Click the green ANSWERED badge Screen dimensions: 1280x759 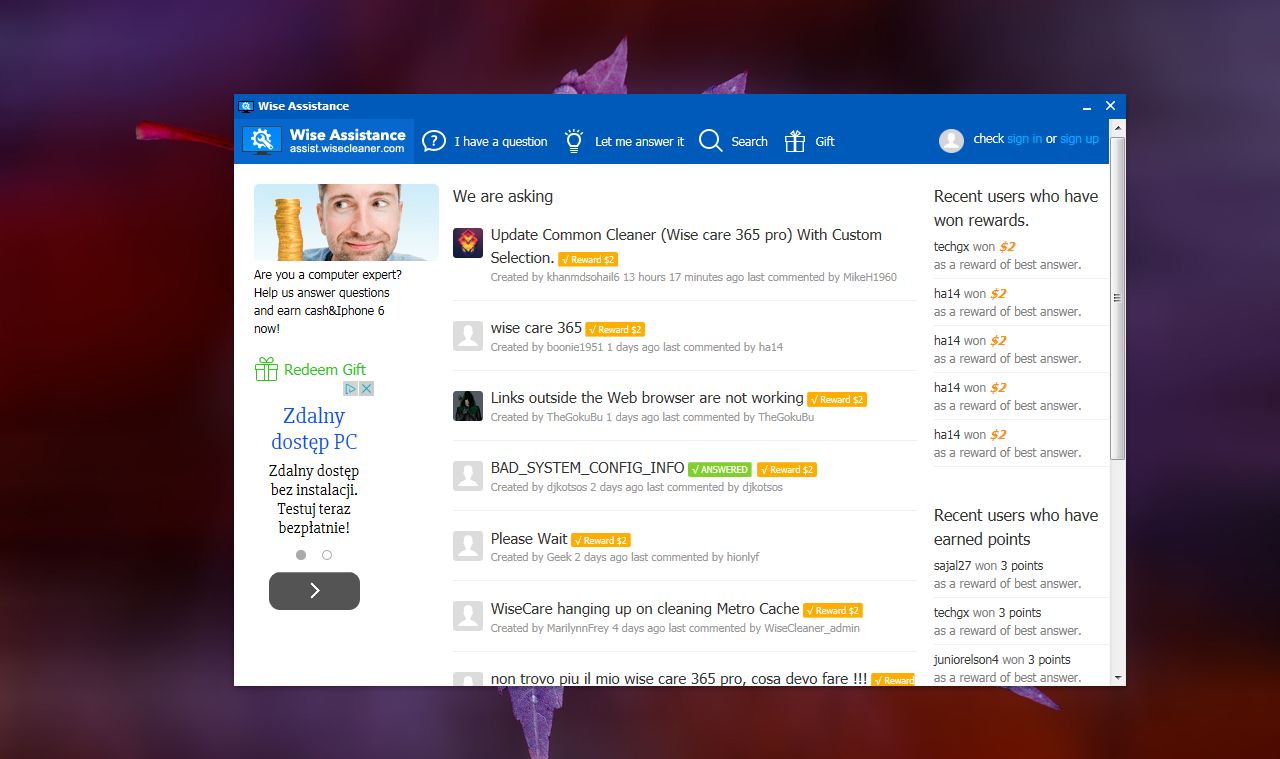coord(720,470)
